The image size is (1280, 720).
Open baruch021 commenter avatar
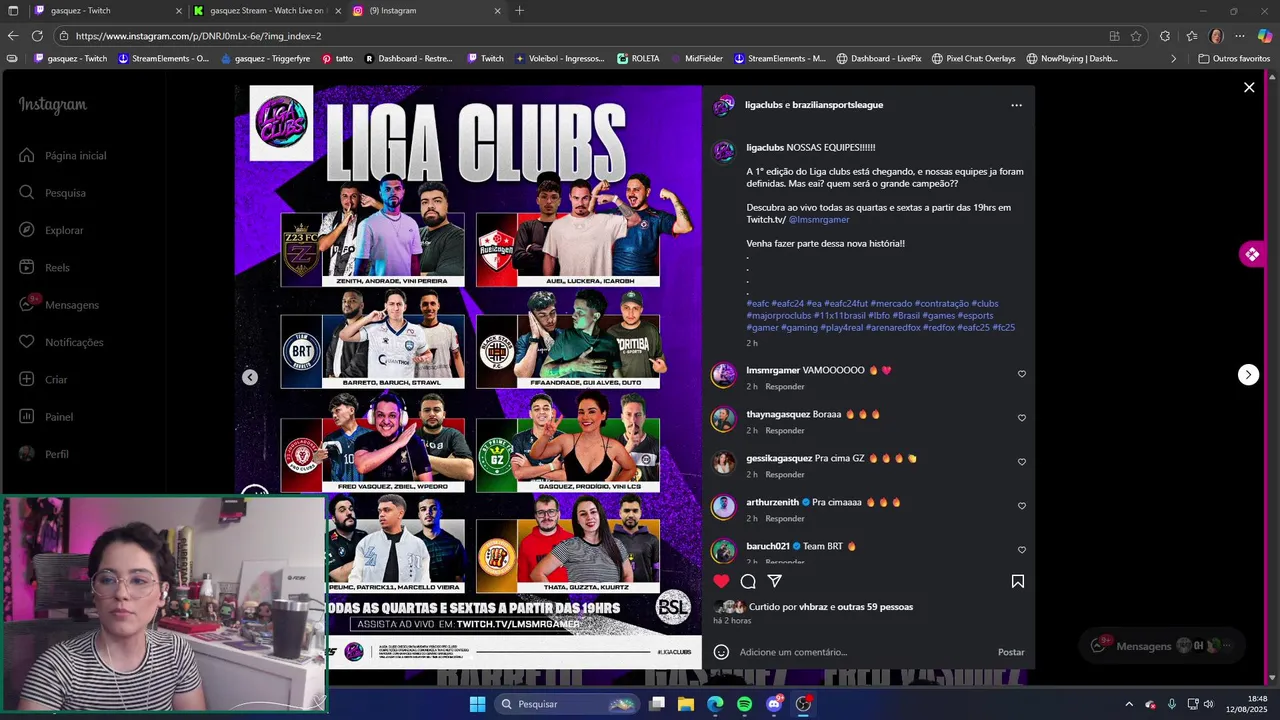pos(723,551)
